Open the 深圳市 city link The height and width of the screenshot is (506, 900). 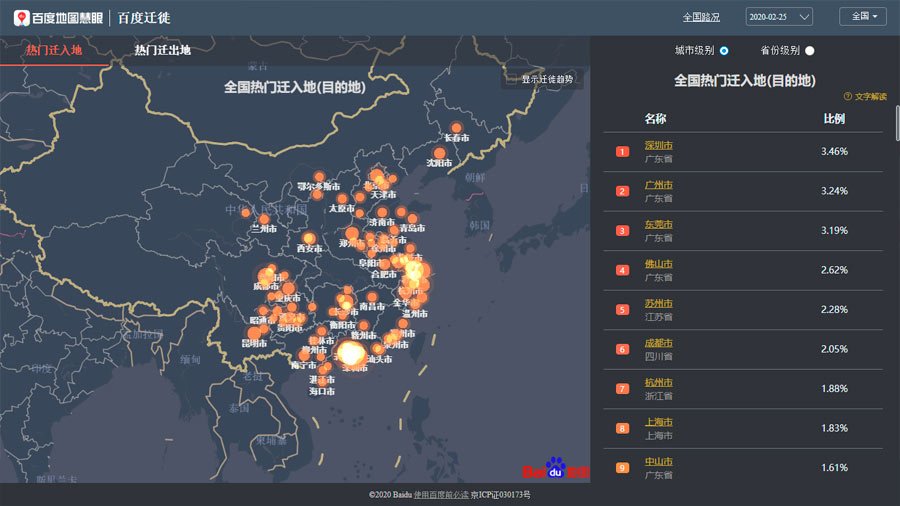[658, 145]
